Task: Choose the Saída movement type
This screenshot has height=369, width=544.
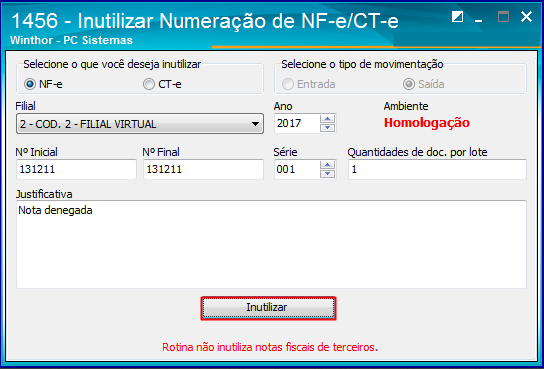Action: [409, 84]
